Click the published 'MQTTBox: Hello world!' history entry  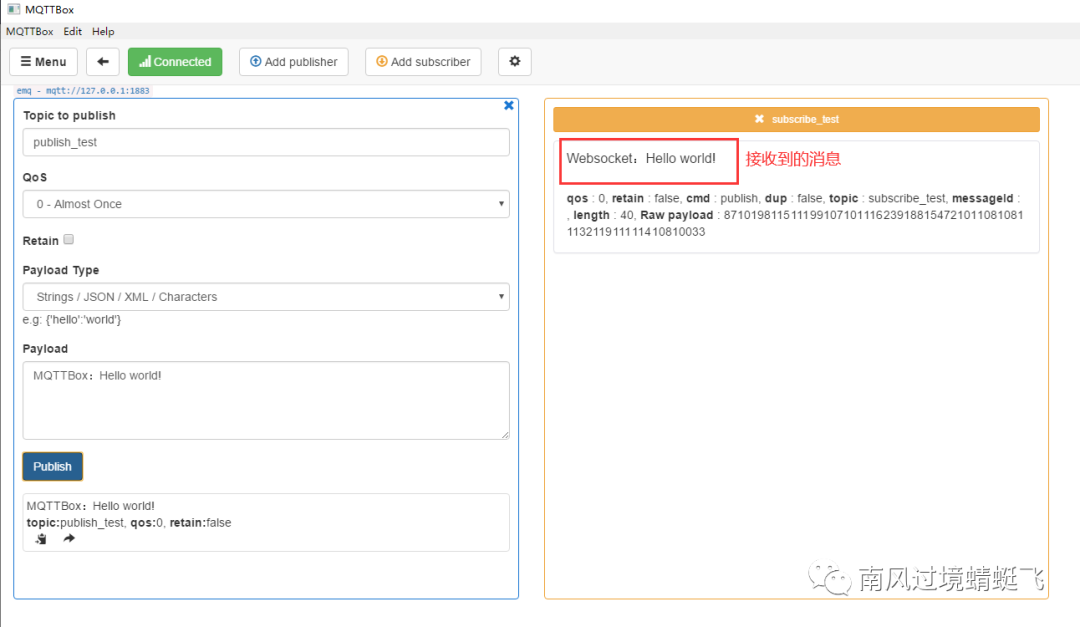click(x=90, y=506)
